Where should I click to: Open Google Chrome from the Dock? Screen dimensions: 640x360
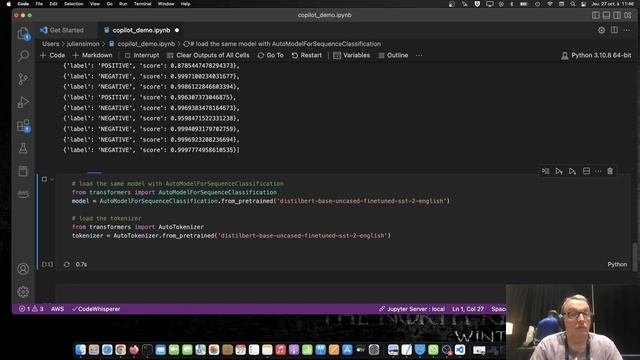(120, 350)
